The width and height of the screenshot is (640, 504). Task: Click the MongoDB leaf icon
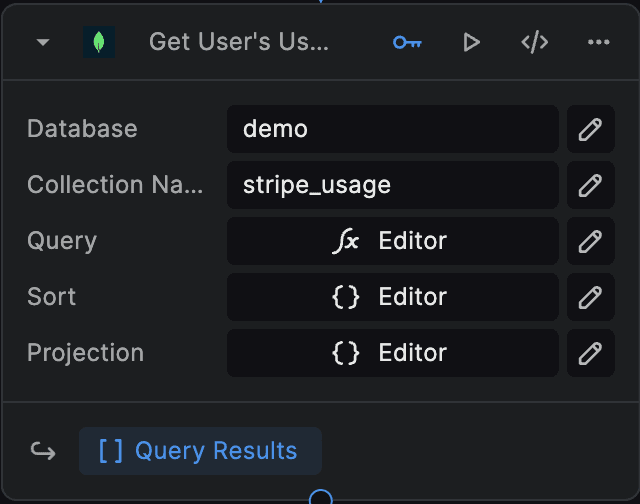pos(99,42)
